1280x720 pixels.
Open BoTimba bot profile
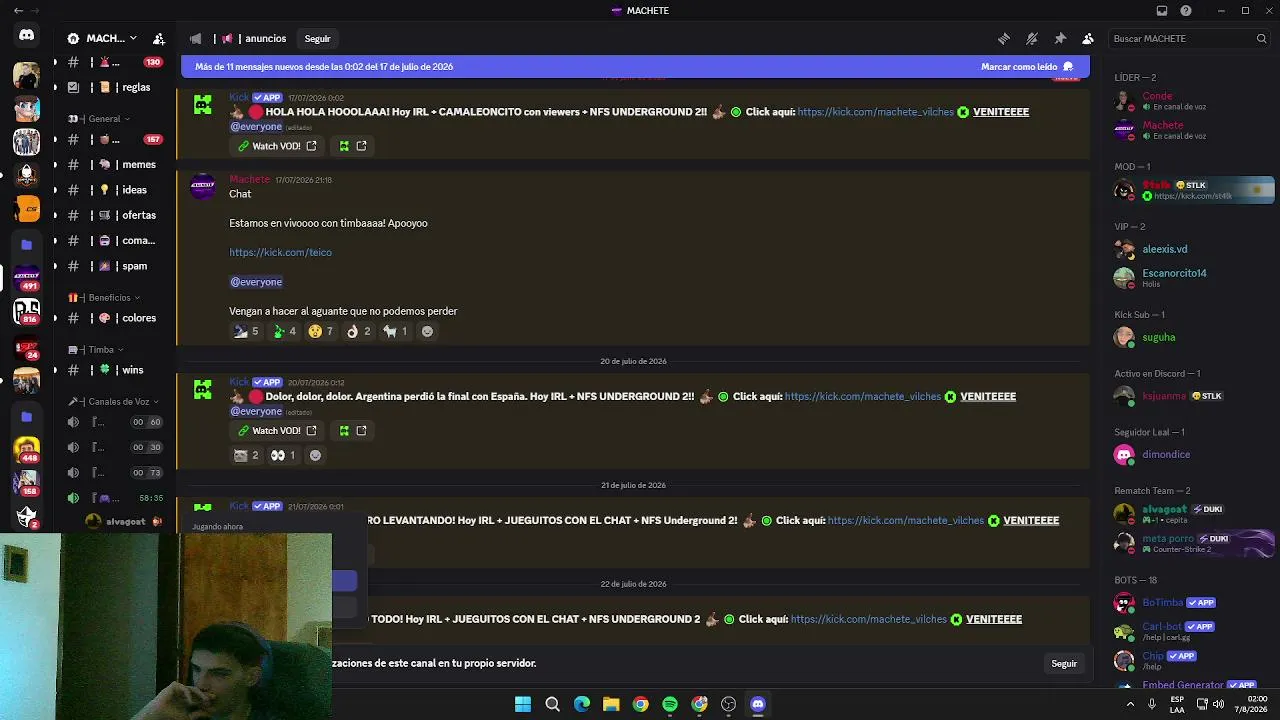click(x=1190, y=603)
